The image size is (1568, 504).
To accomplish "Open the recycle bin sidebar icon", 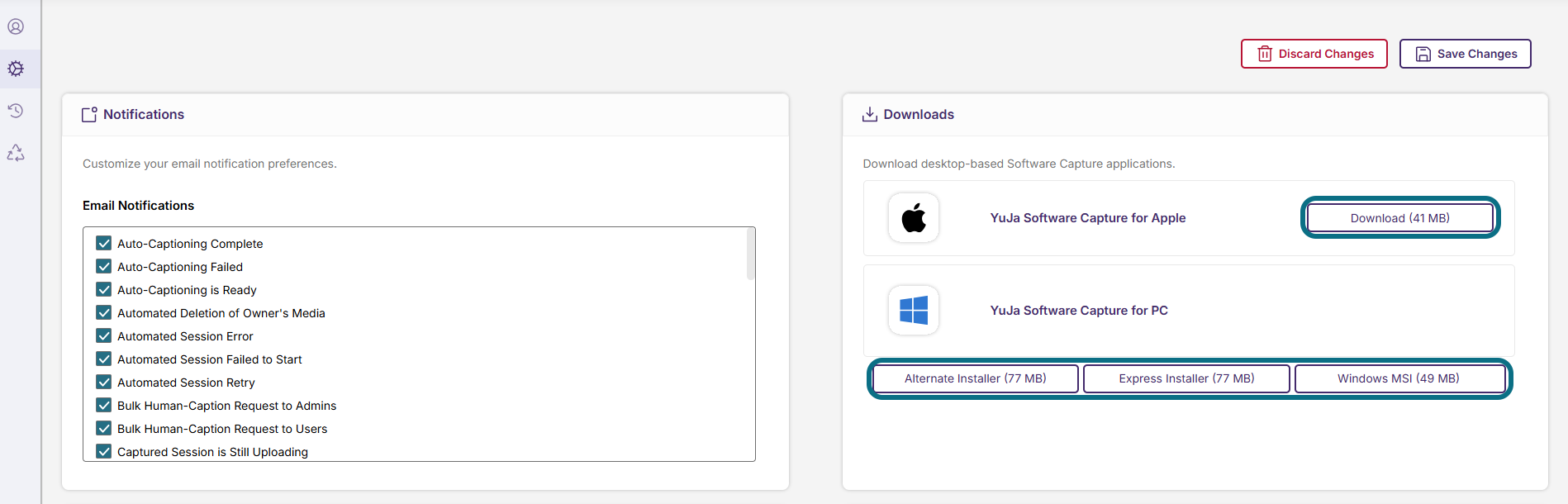I will click(x=16, y=153).
